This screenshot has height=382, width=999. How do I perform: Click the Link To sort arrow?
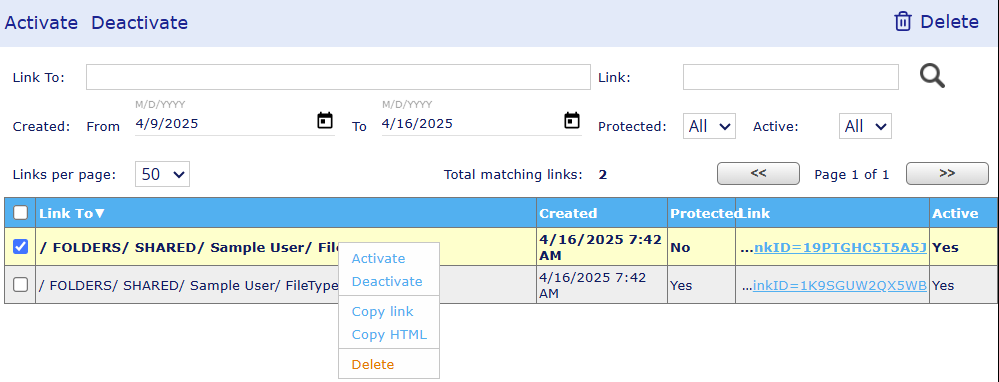point(99,214)
